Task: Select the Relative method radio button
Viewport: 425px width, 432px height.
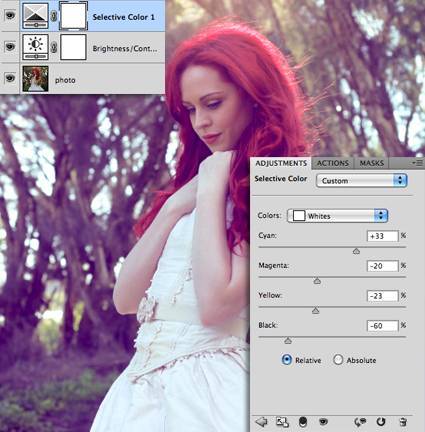Action: coord(287,360)
